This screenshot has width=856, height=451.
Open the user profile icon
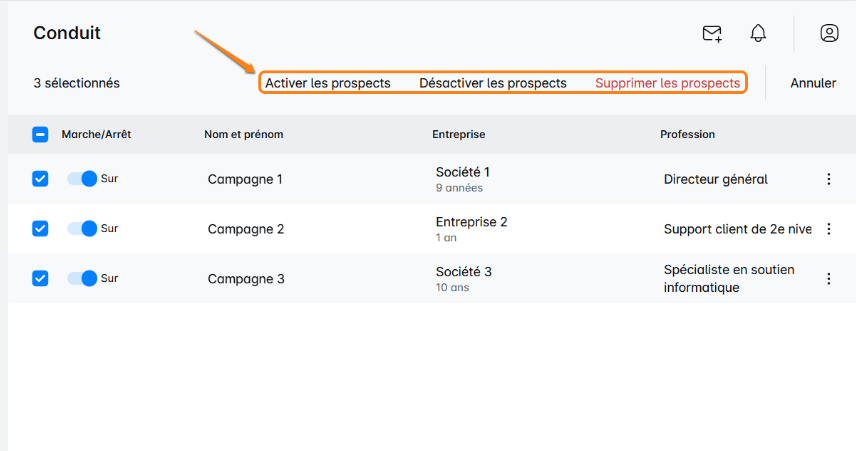click(829, 33)
